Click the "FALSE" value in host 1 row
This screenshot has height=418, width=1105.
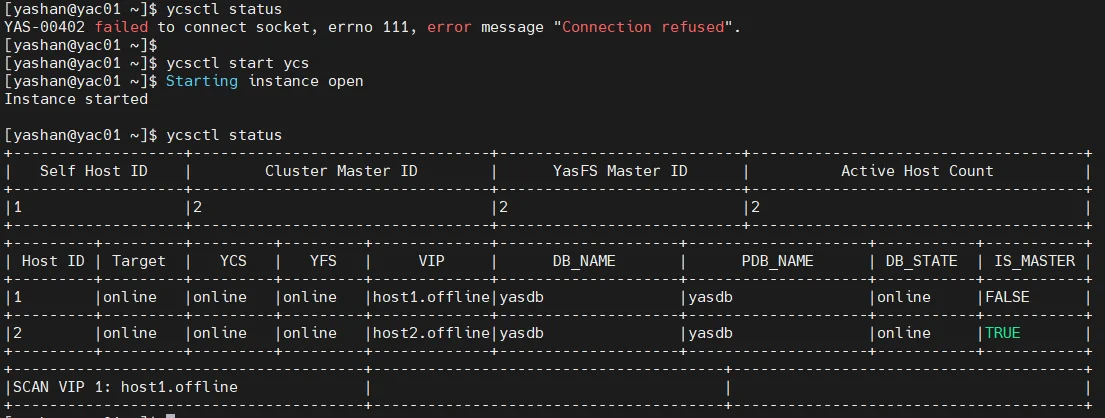[1007, 297]
